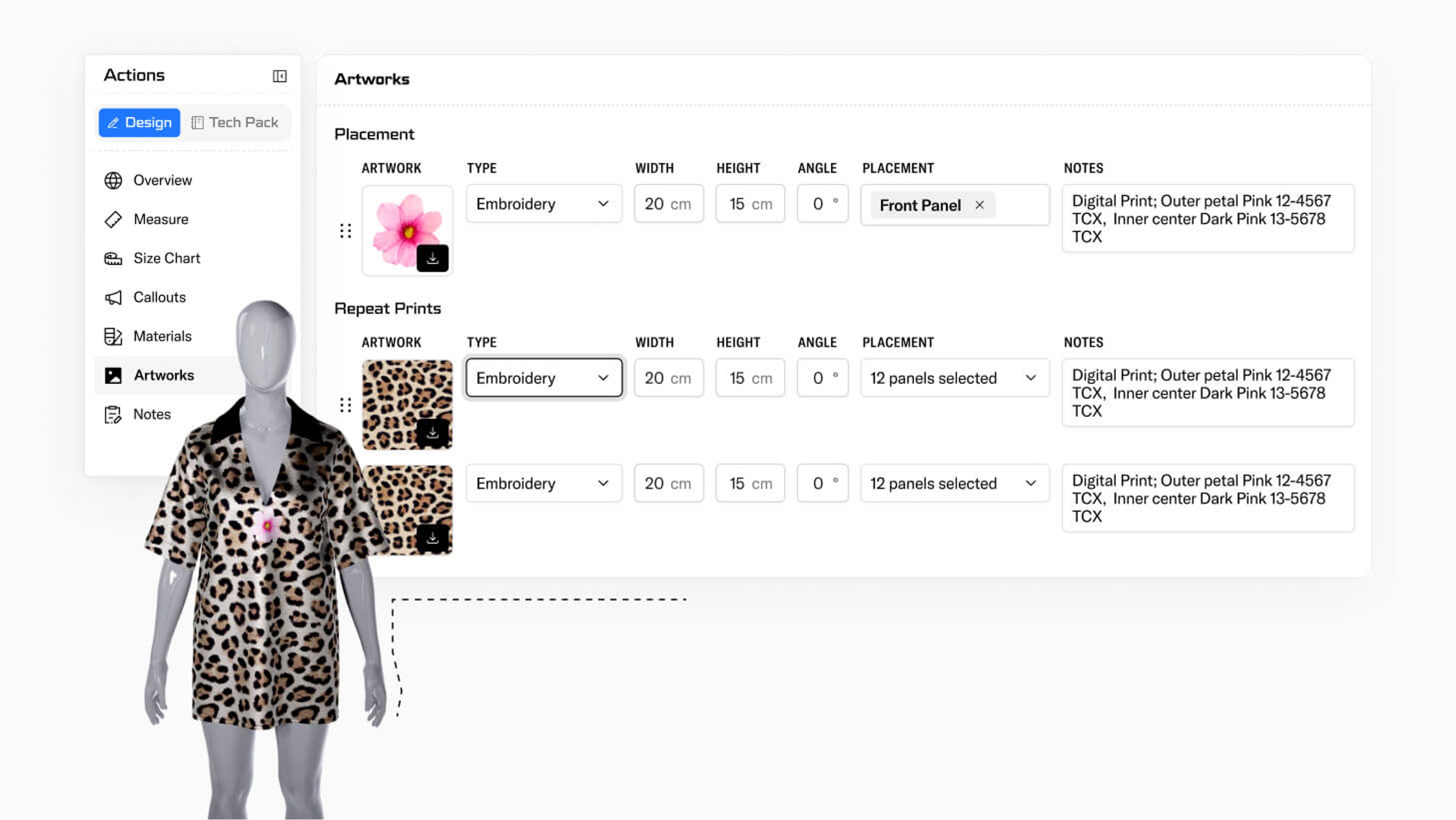Download the pink flower artwork
The image size is (1456, 820).
[x=432, y=258]
